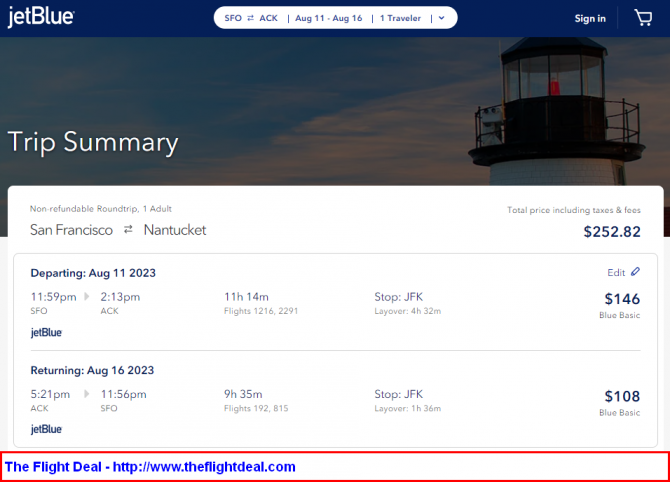670x482 pixels.
Task: Click SFO airport code in search pill
Action: coord(233,18)
